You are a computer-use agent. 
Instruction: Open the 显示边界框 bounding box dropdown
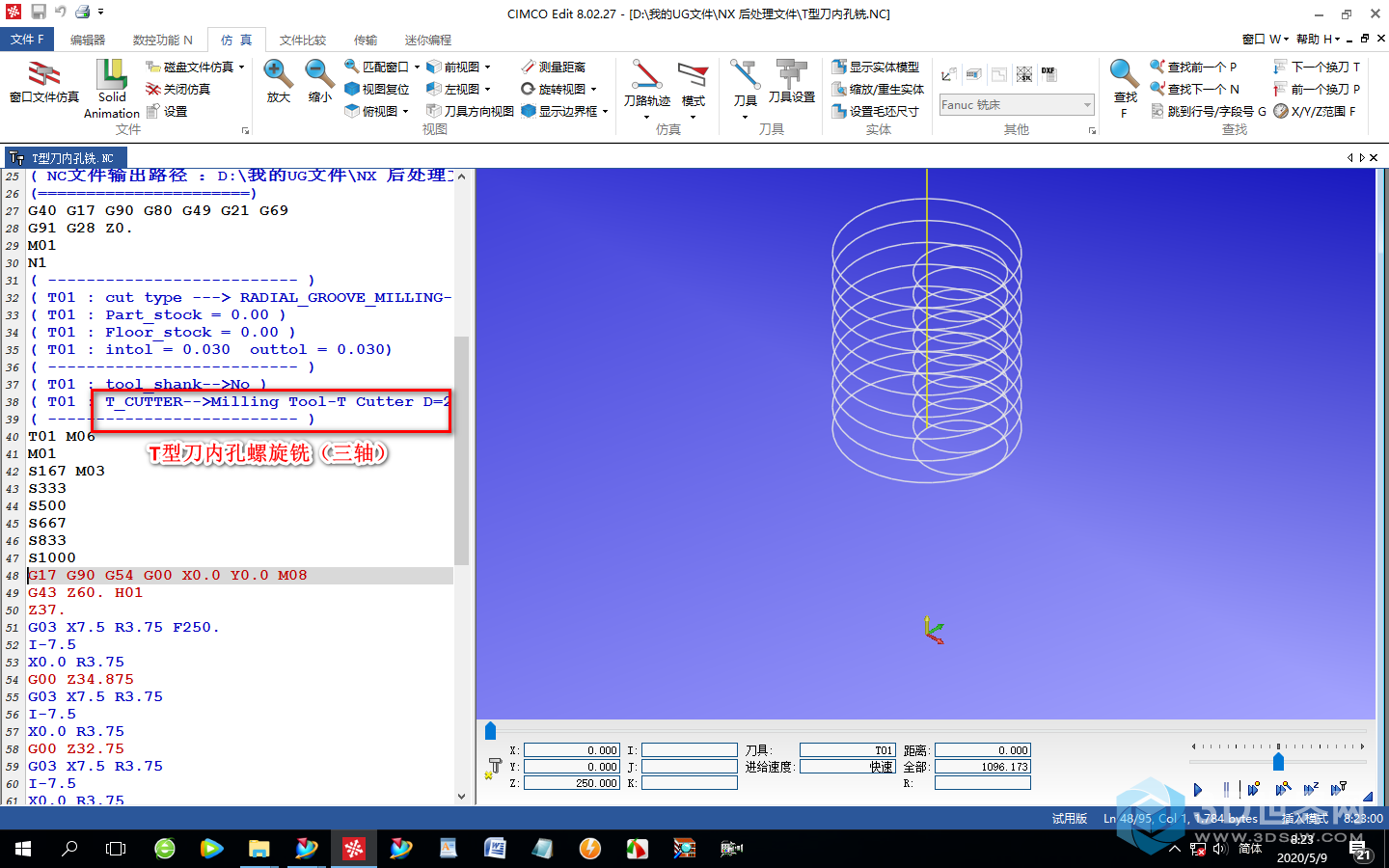[605, 111]
